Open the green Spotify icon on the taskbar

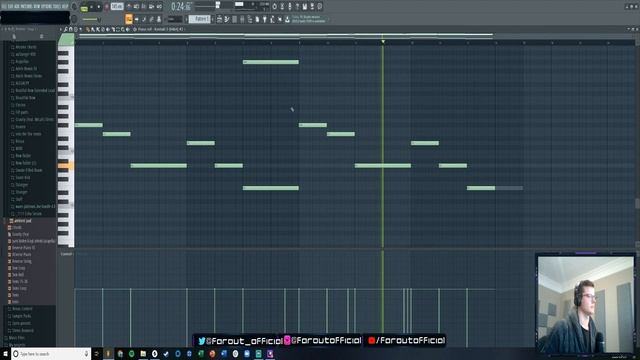point(131,353)
